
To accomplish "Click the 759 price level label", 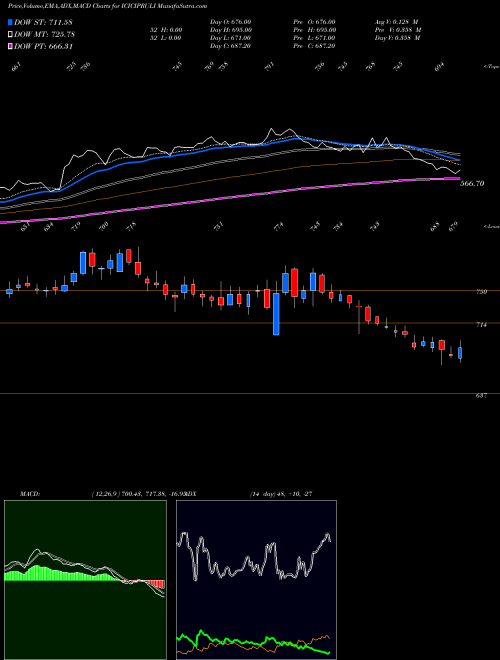I will tap(481, 291).
